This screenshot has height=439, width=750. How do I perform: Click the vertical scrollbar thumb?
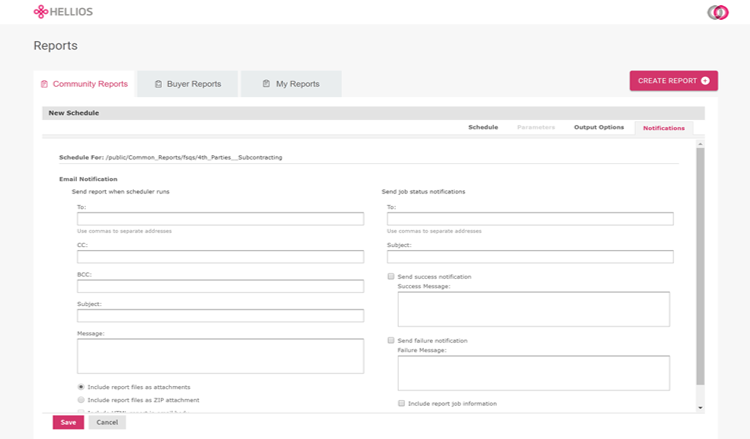tap(700, 266)
